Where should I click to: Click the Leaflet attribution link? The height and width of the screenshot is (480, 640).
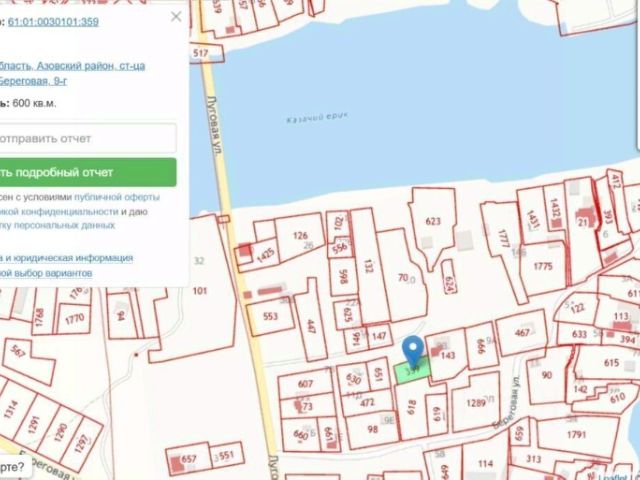coord(612,477)
